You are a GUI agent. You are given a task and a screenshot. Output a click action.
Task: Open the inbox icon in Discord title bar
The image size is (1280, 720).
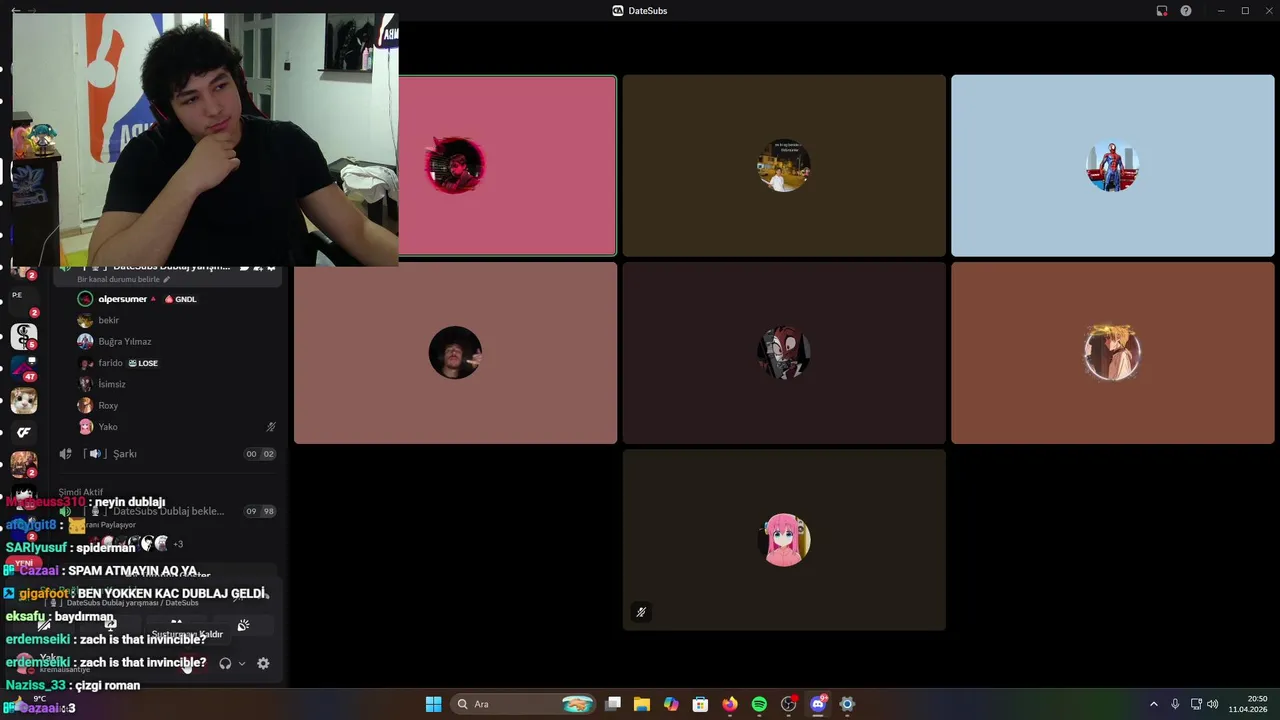coord(1162,11)
